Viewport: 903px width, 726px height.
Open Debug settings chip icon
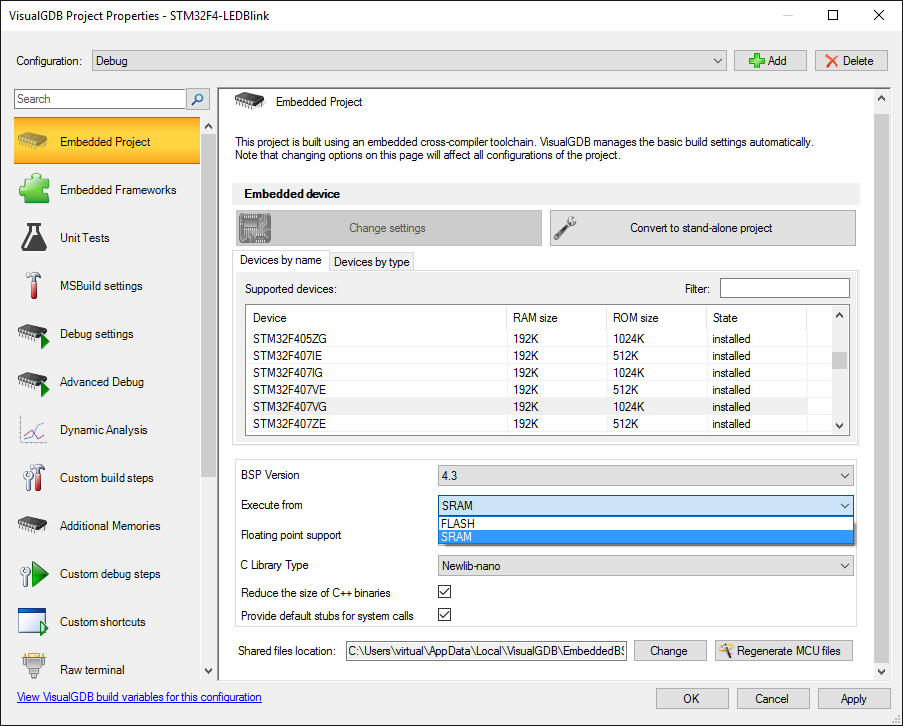coord(33,334)
